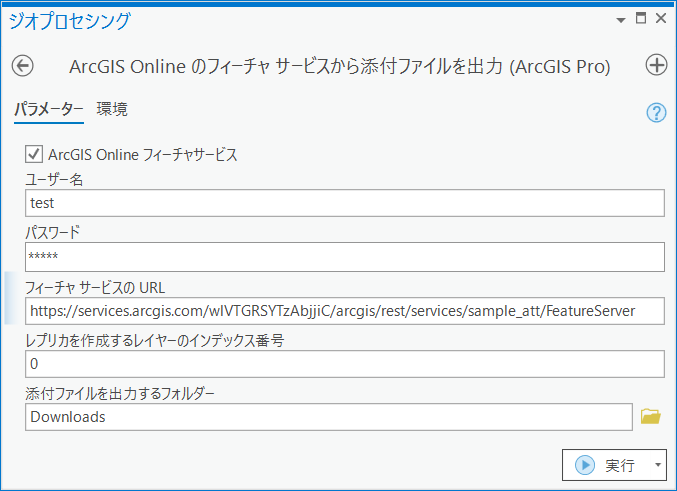Click the ユーザー名 label

tap(54, 179)
